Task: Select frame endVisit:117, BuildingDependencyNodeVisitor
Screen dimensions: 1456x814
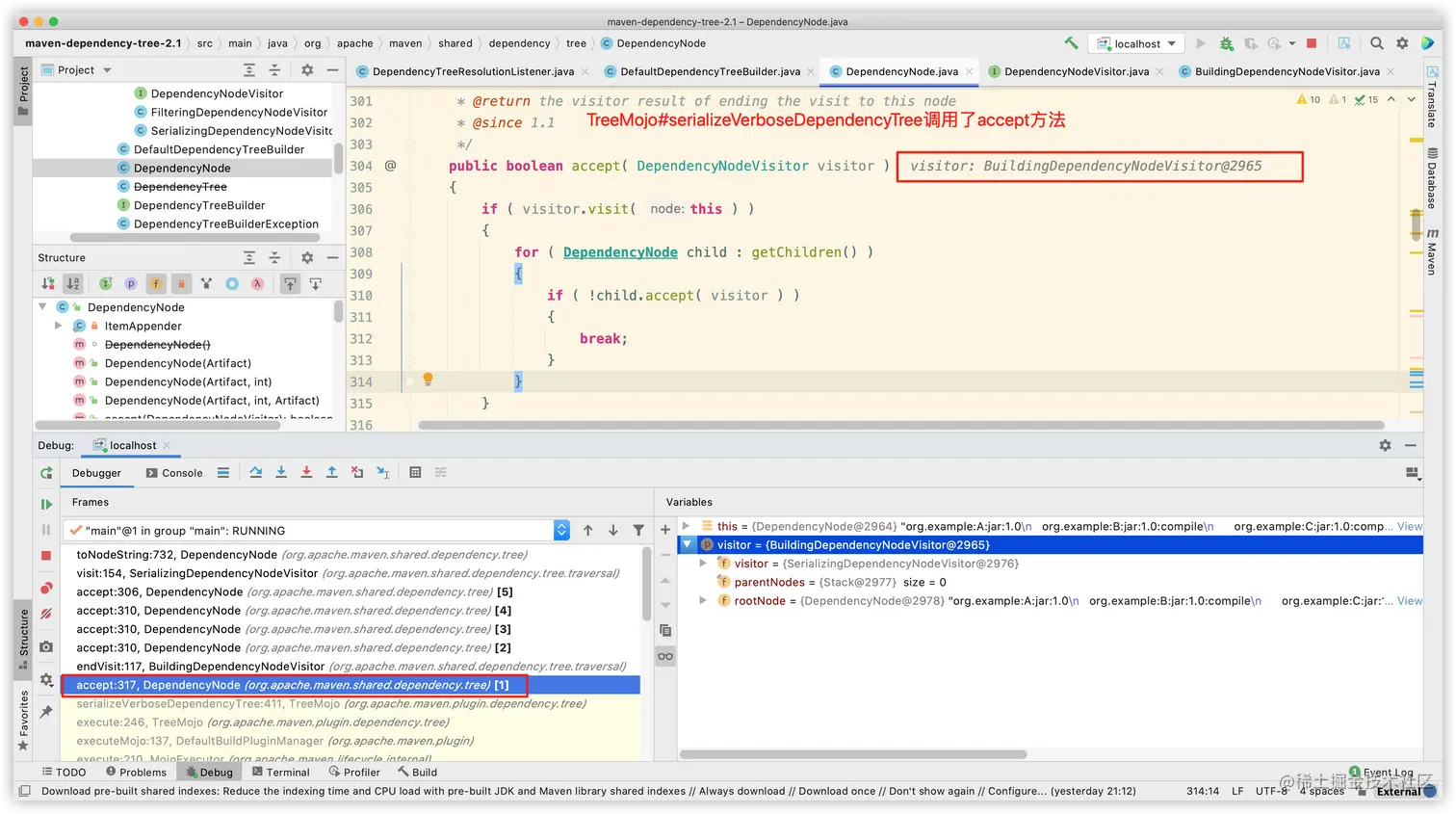Action: [x=351, y=666]
